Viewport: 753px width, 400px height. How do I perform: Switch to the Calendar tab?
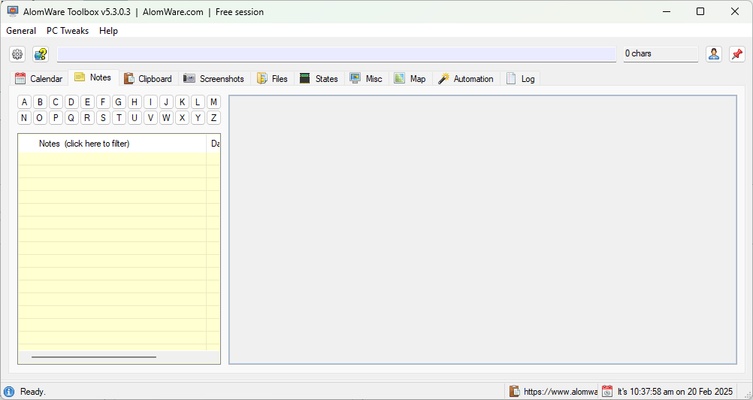point(39,79)
